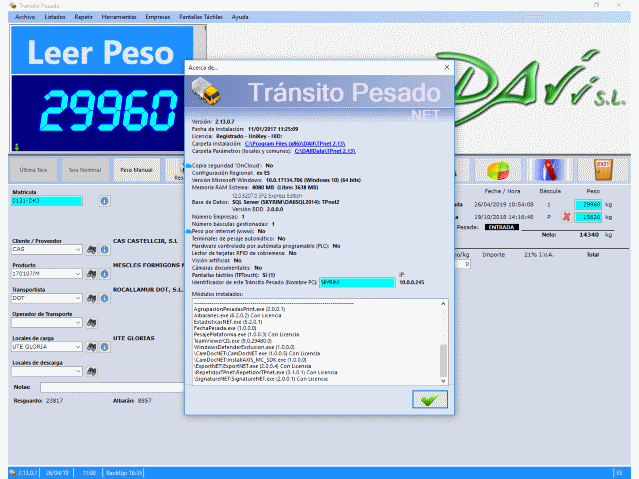This screenshot has width=639, height=479.
Task: Show Transportista info icon
Action: pyautogui.click(x=105, y=298)
